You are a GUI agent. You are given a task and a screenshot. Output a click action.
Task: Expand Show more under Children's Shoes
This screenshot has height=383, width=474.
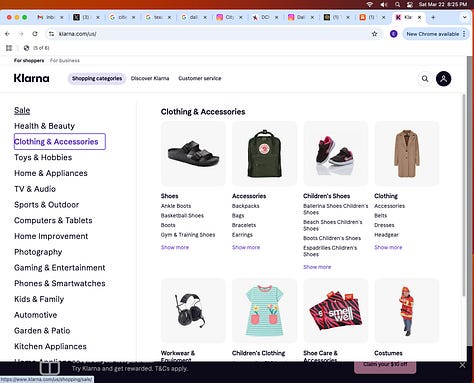pos(317,267)
